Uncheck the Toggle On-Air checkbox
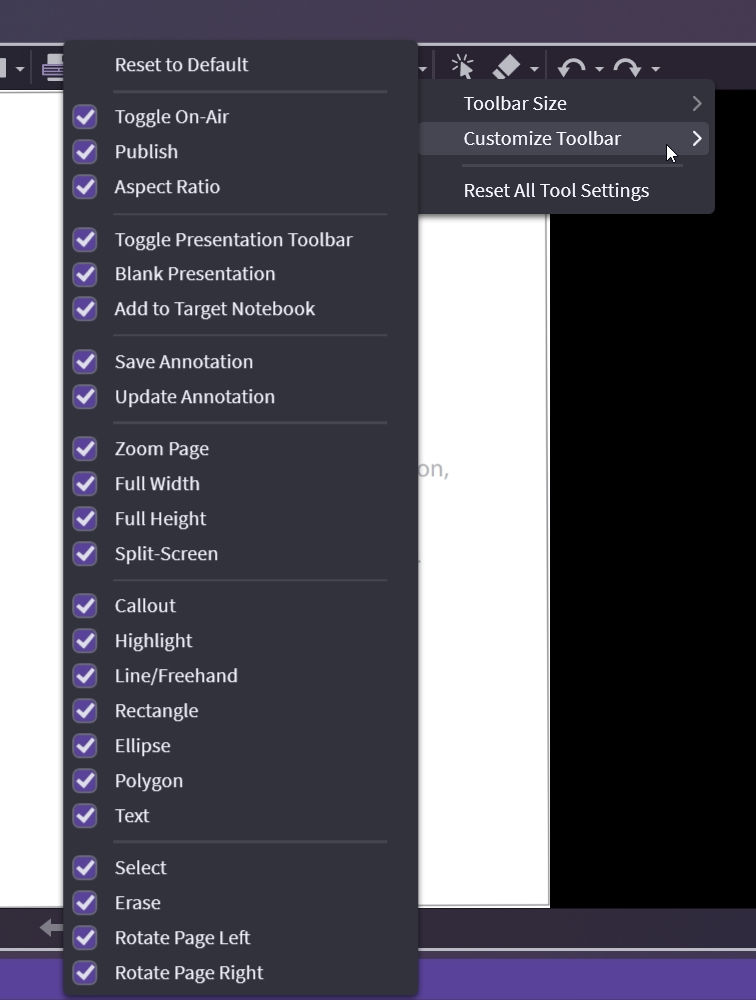The height and width of the screenshot is (1000, 756). (85, 117)
